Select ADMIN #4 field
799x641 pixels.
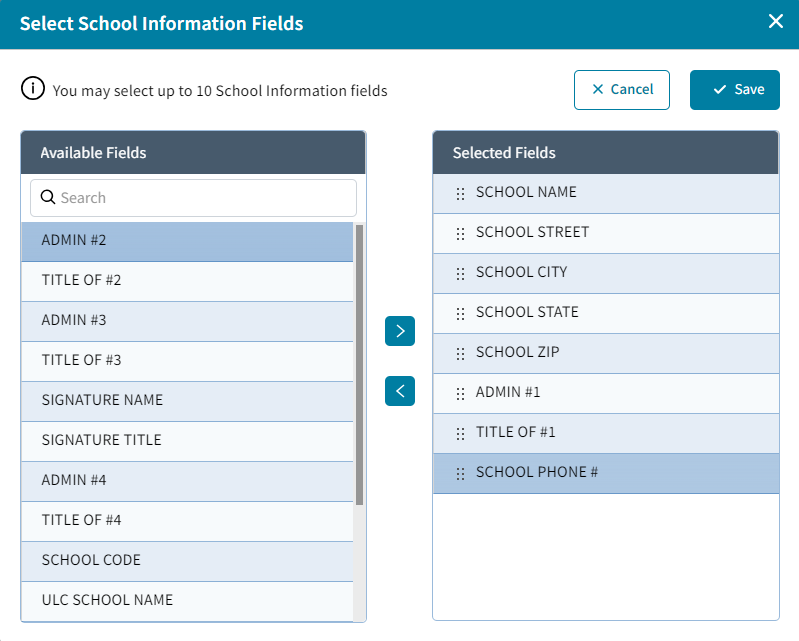187,482
